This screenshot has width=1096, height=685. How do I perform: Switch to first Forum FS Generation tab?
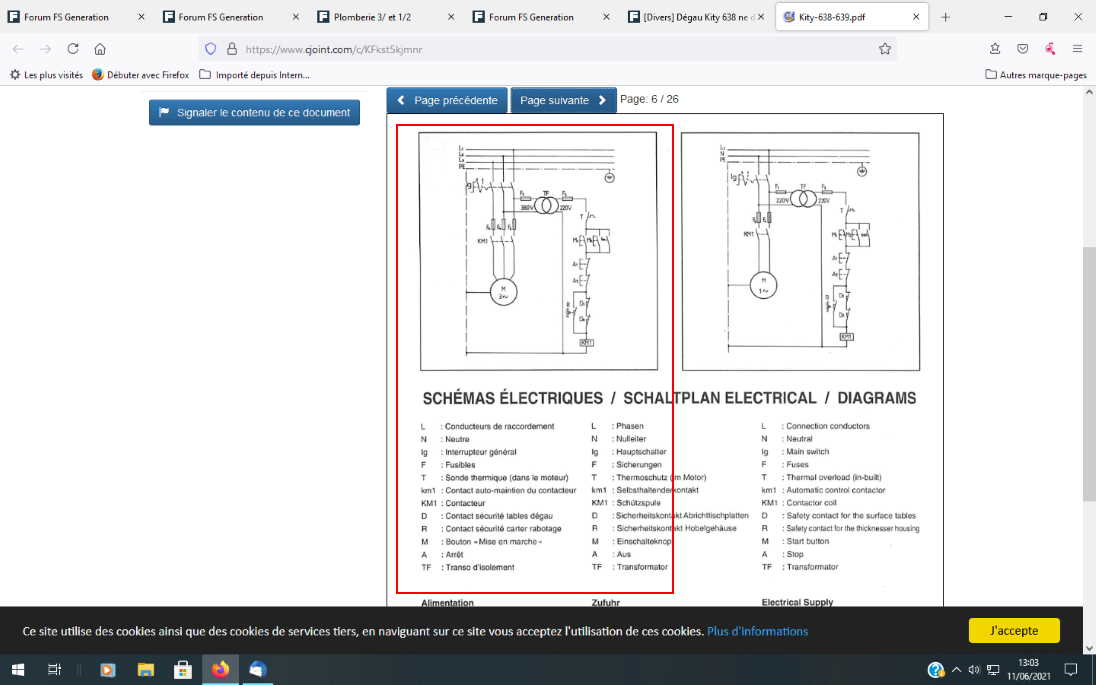[66, 17]
